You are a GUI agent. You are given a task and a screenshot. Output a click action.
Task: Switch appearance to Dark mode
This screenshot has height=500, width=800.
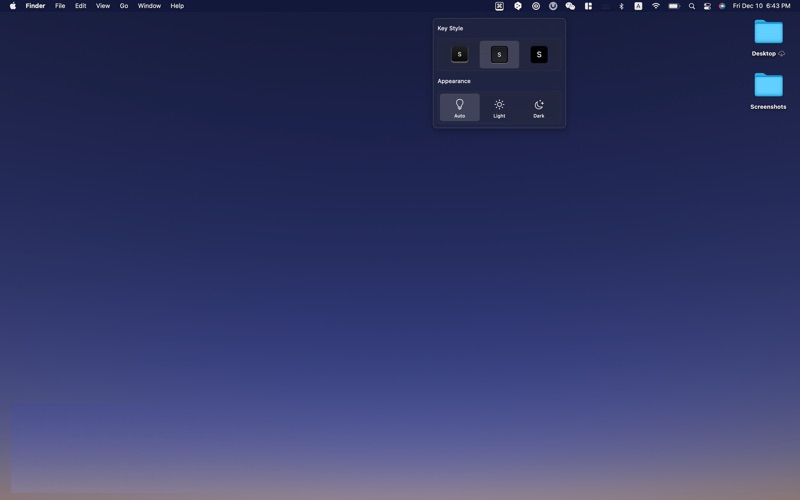tap(539, 107)
